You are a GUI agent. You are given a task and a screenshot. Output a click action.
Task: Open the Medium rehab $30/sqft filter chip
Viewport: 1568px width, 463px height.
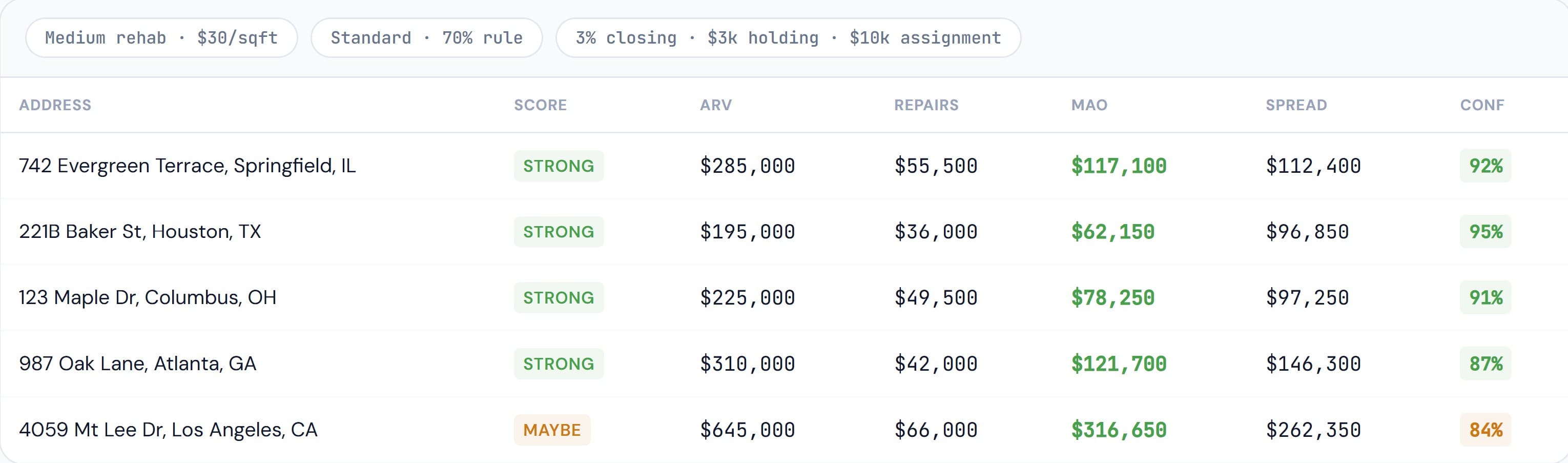click(x=161, y=37)
